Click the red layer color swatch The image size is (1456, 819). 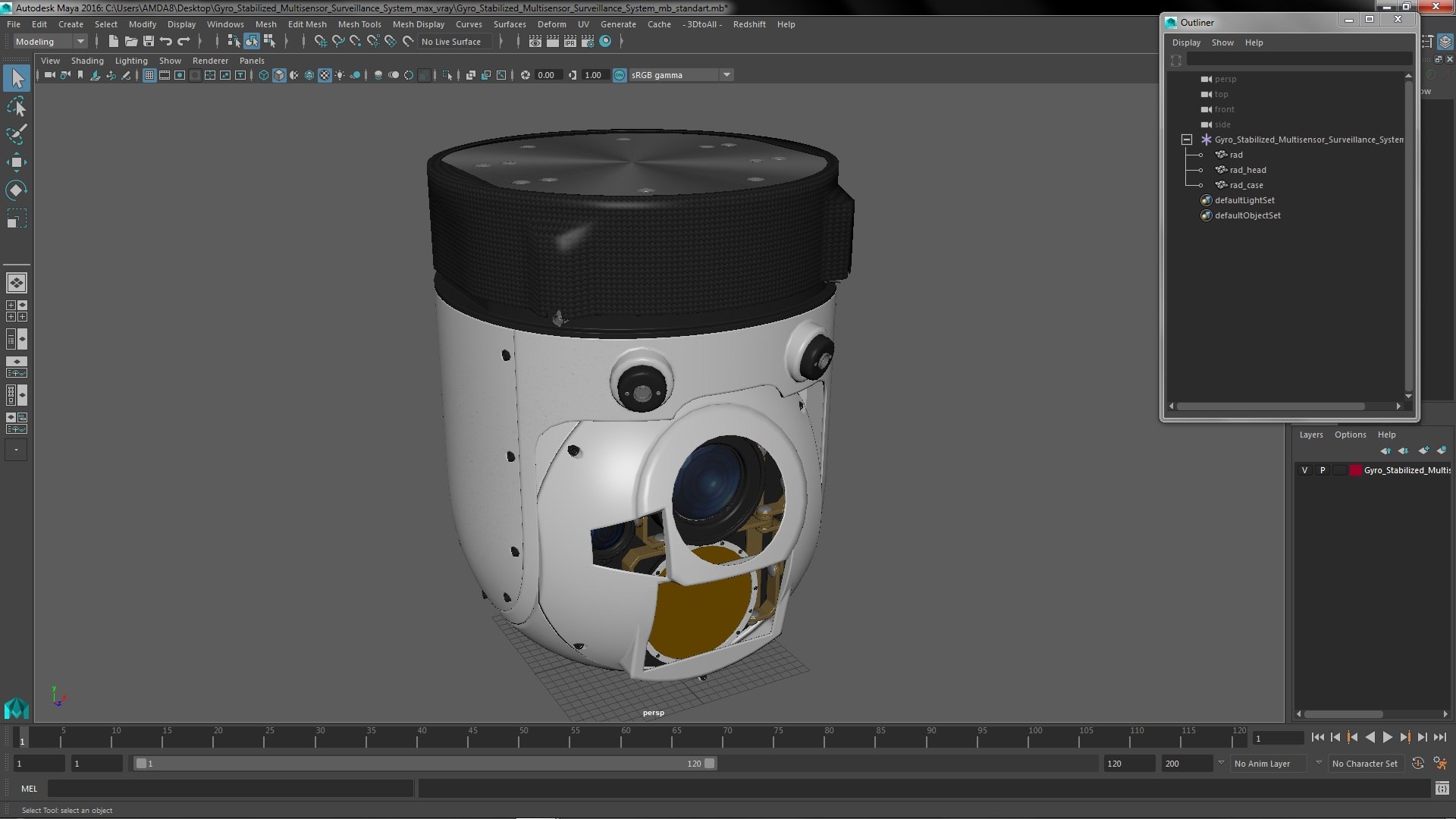[1355, 470]
